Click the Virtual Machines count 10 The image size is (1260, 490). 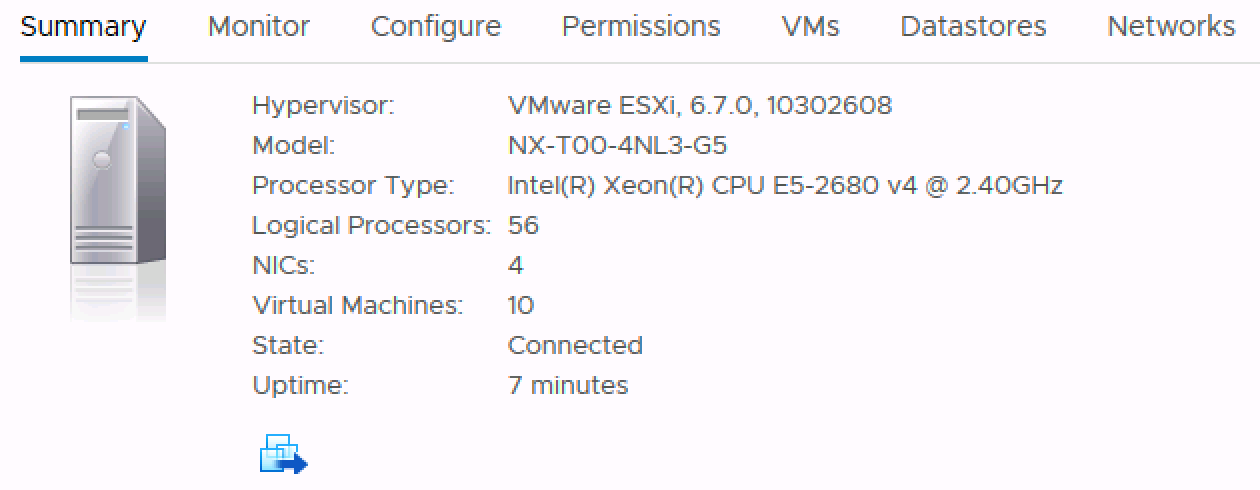(521, 305)
